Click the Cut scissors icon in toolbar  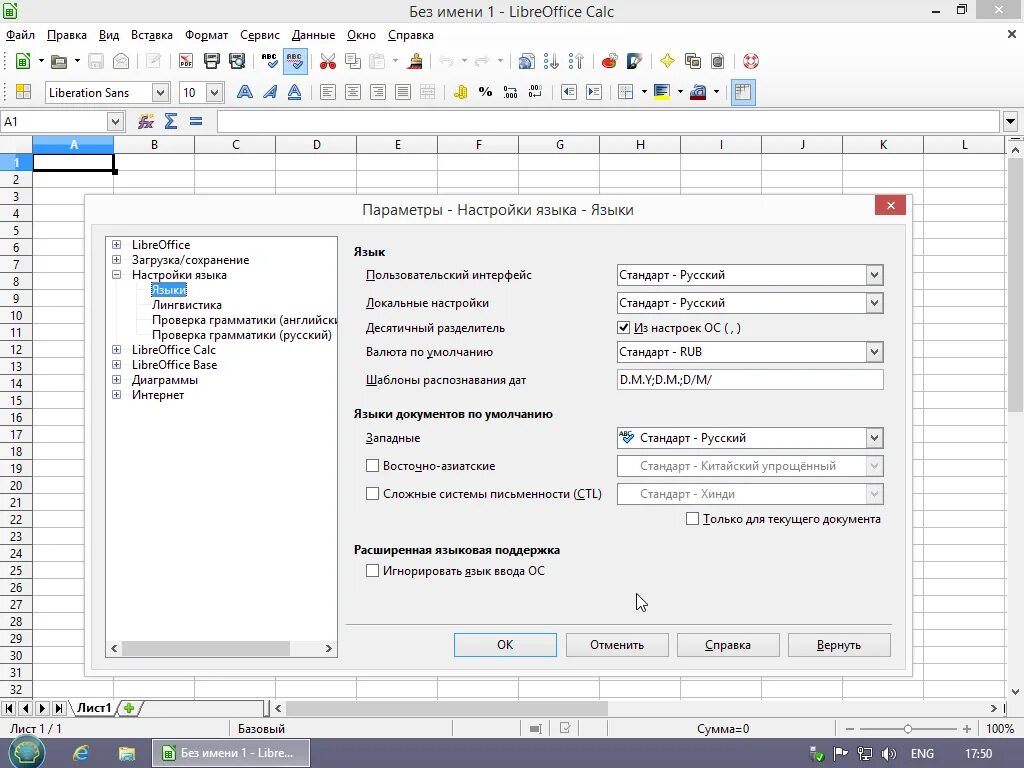point(328,61)
